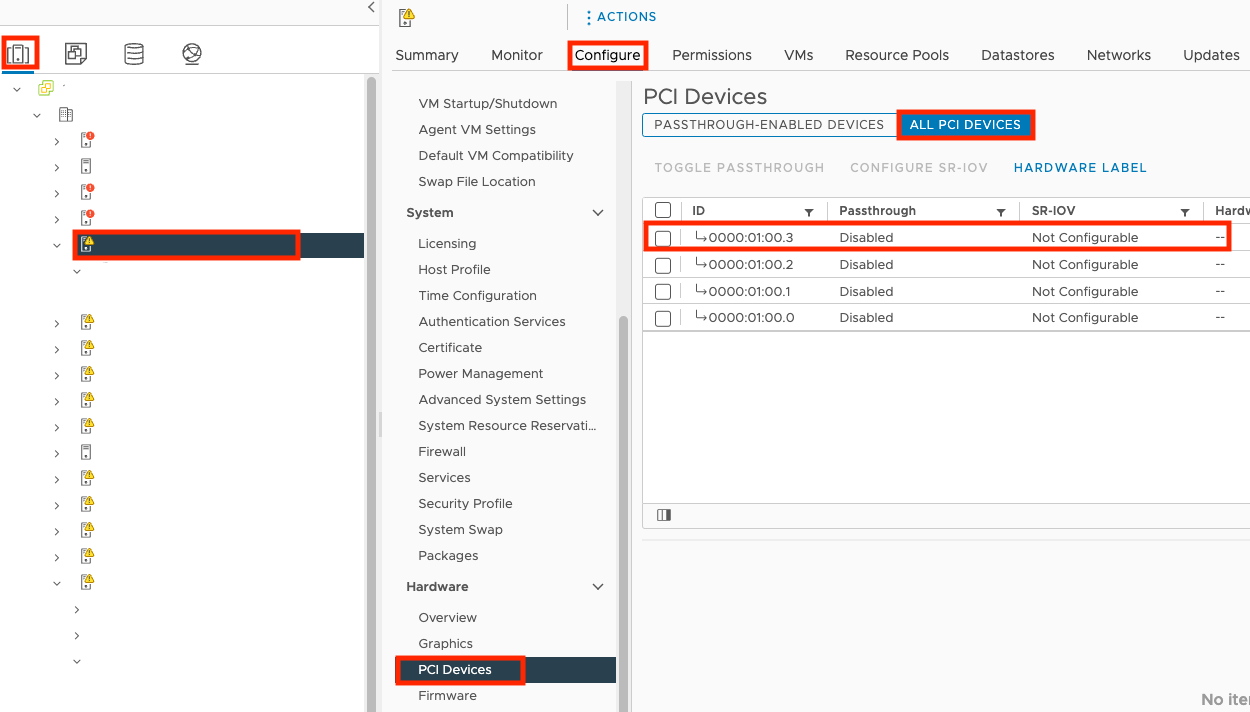Collapse the Hardware settings section

pos(598,587)
